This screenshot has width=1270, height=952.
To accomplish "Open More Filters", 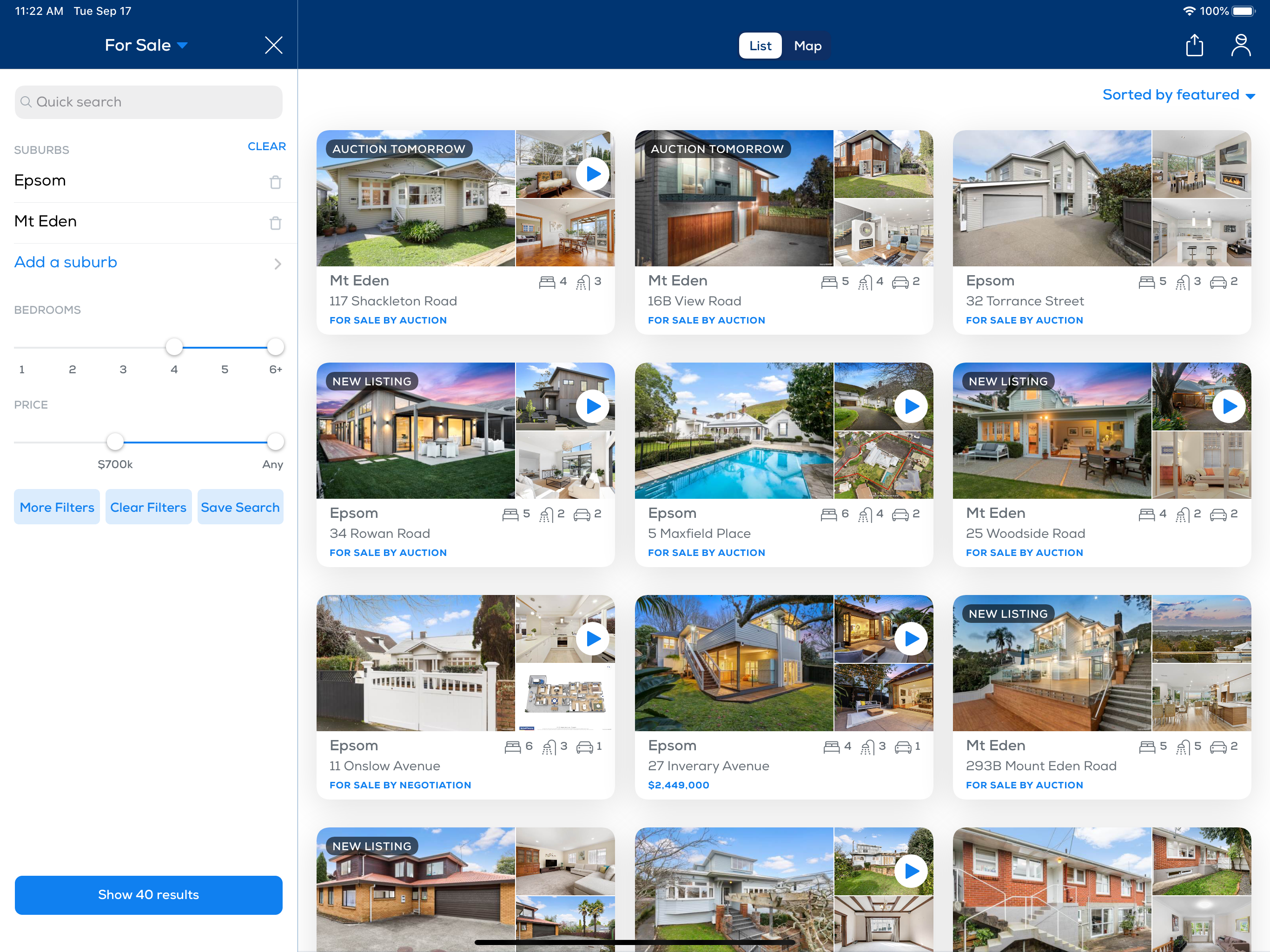I will [57, 507].
